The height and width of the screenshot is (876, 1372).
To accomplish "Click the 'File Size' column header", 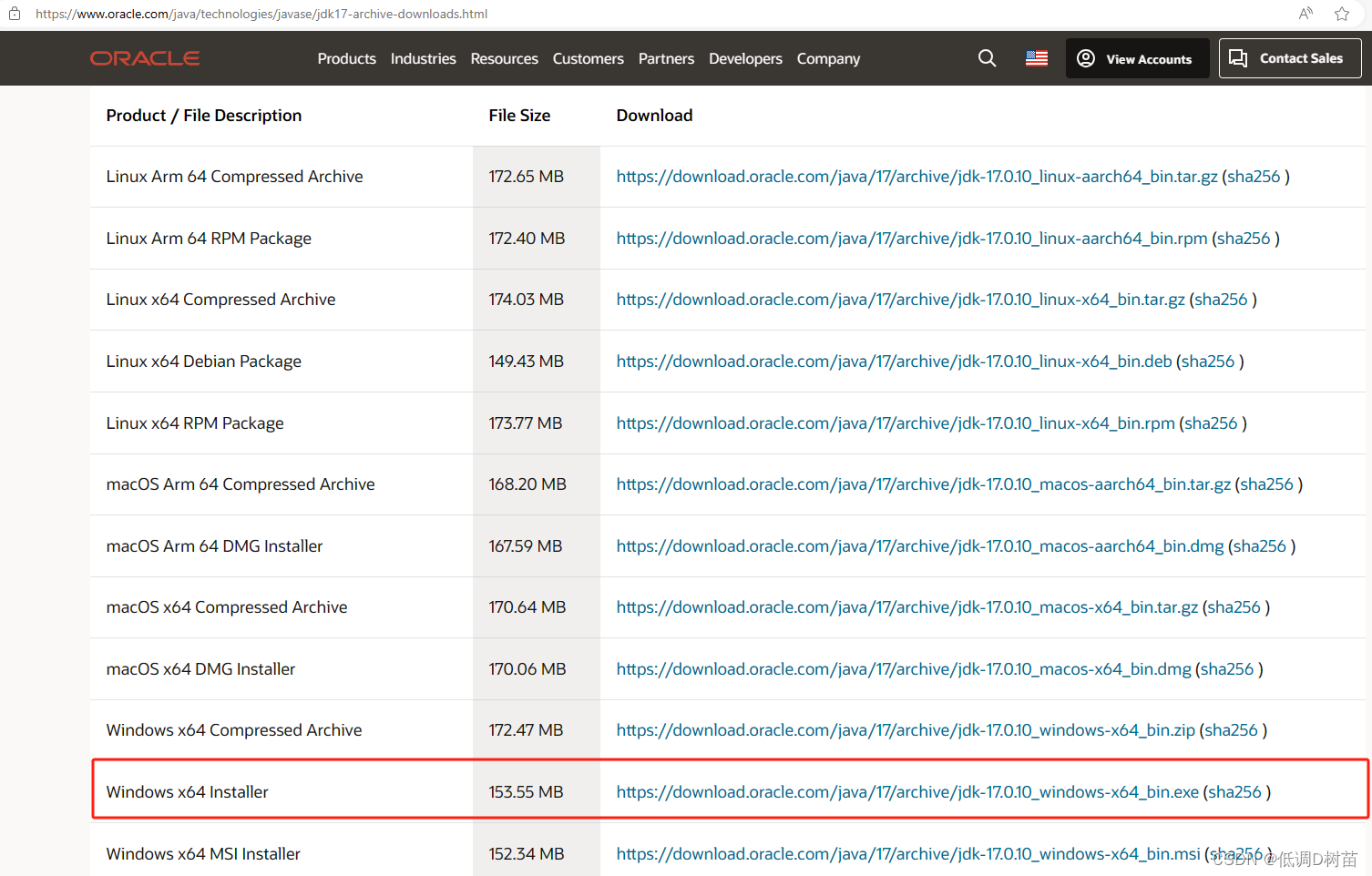I will (519, 116).
